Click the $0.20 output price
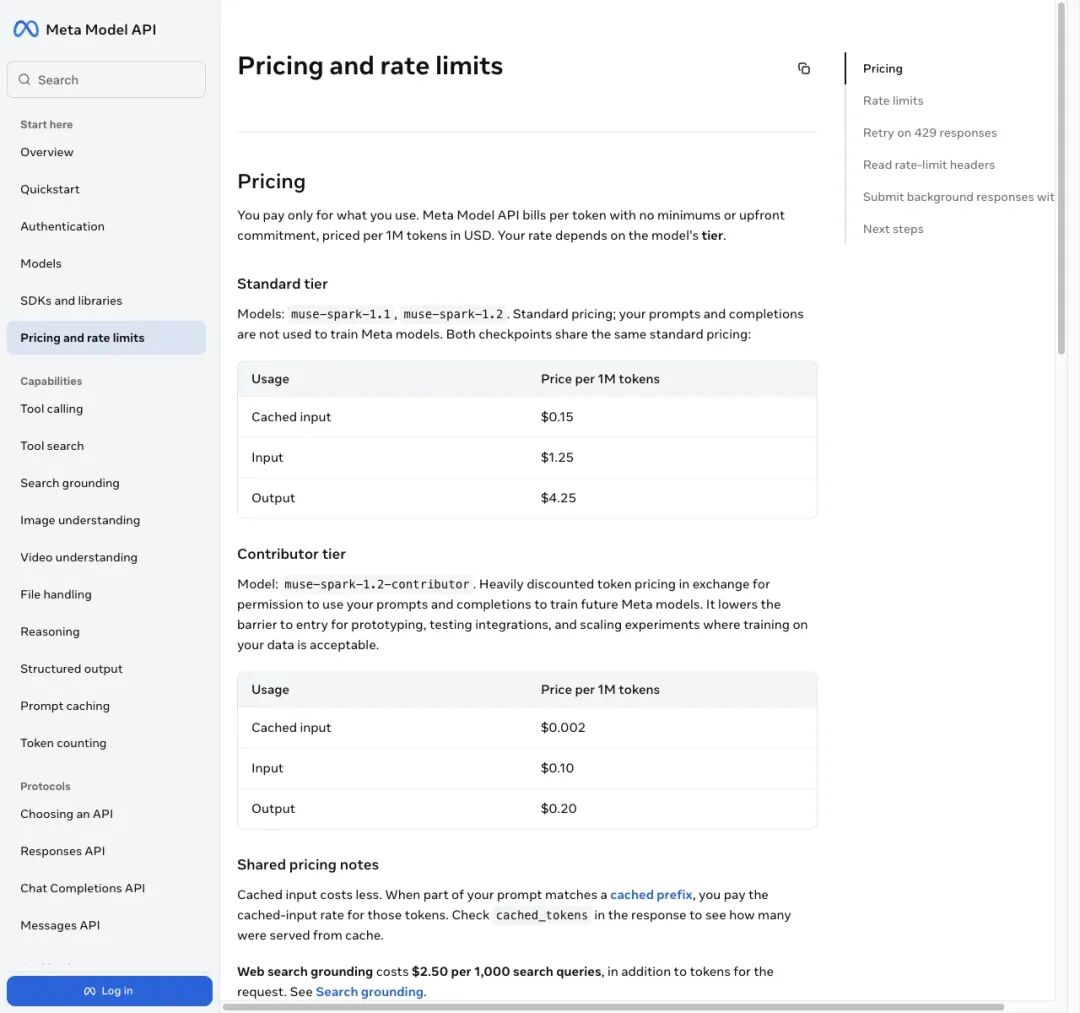Viewport: 1080px width, 1013px height. pos(558,809)
